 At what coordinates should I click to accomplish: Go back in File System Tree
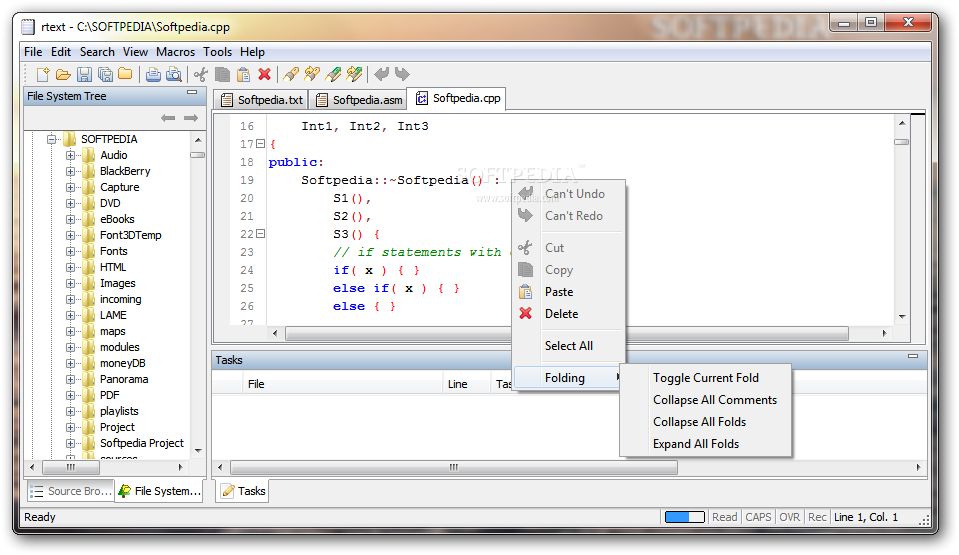168,117
